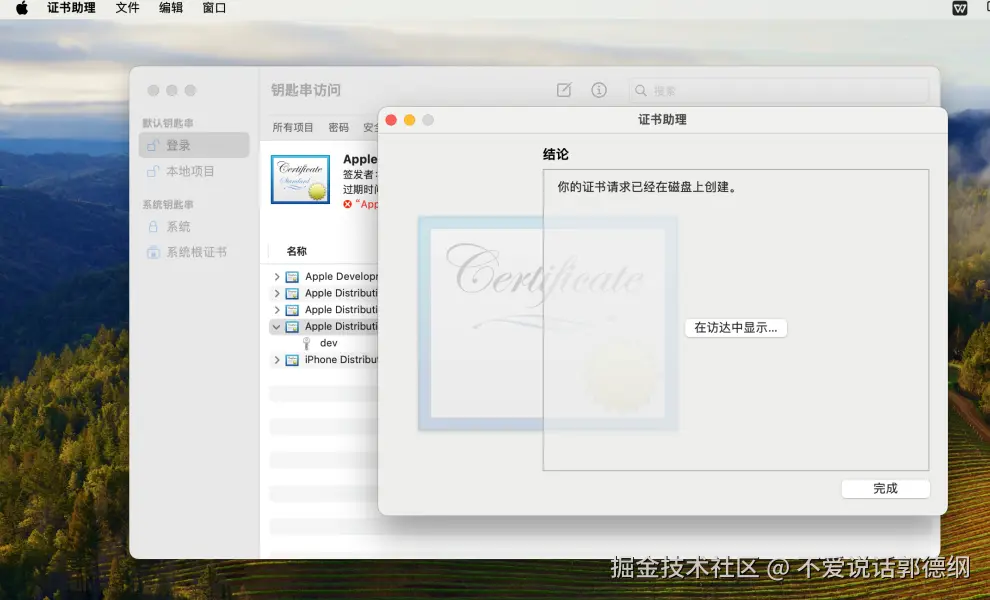Click the message 你的证书请求已经在磁盘上创建。
The image size is (990, 600).
[647, 187]
